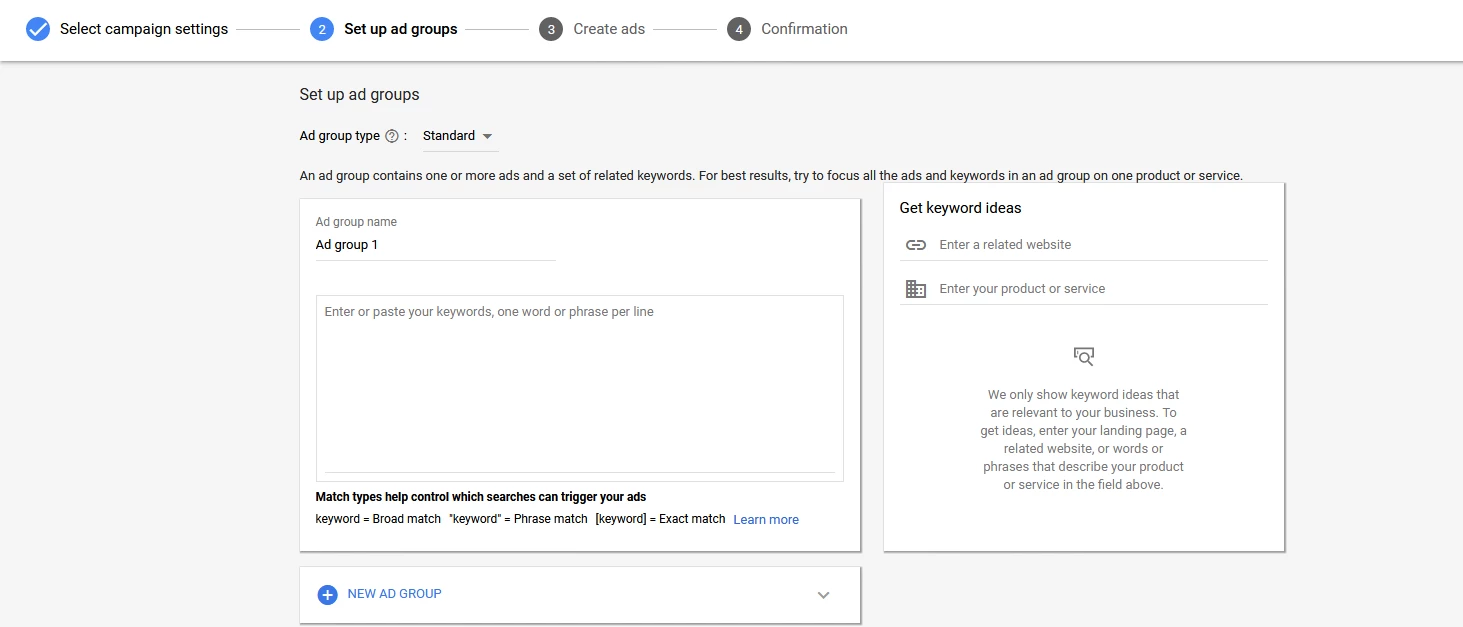This screenshot has width=1463, height=627.
Task: Click the completed checkmark step icon
Action: [x=38, y=29]
